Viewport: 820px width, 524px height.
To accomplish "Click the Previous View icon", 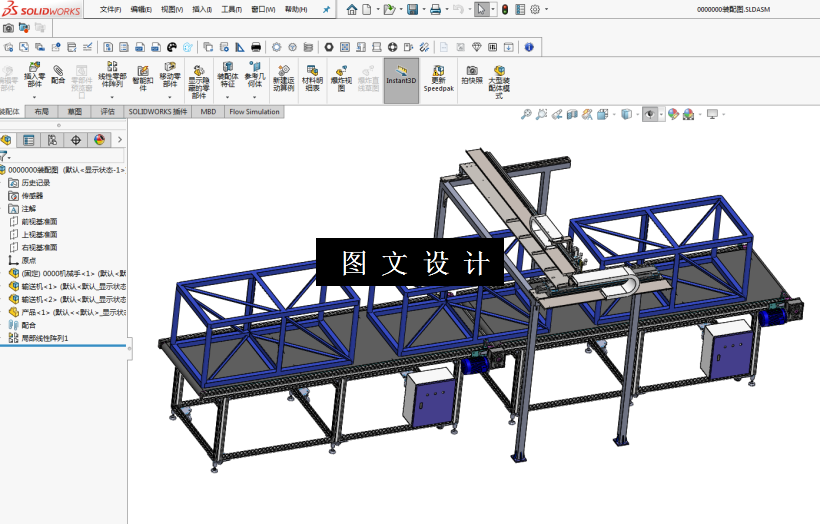I will pos(556,114).
